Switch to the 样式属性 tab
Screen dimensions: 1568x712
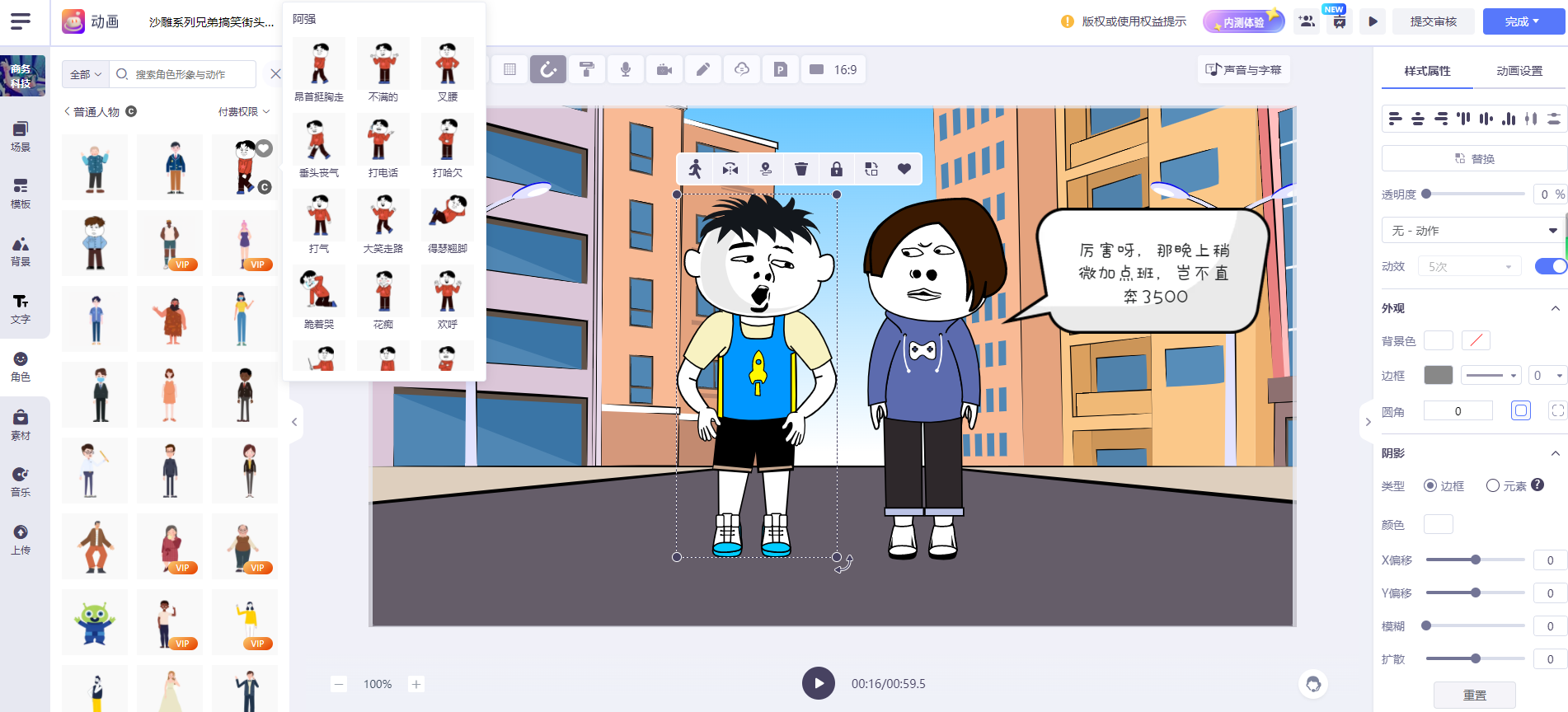[x=1427, y=71]
